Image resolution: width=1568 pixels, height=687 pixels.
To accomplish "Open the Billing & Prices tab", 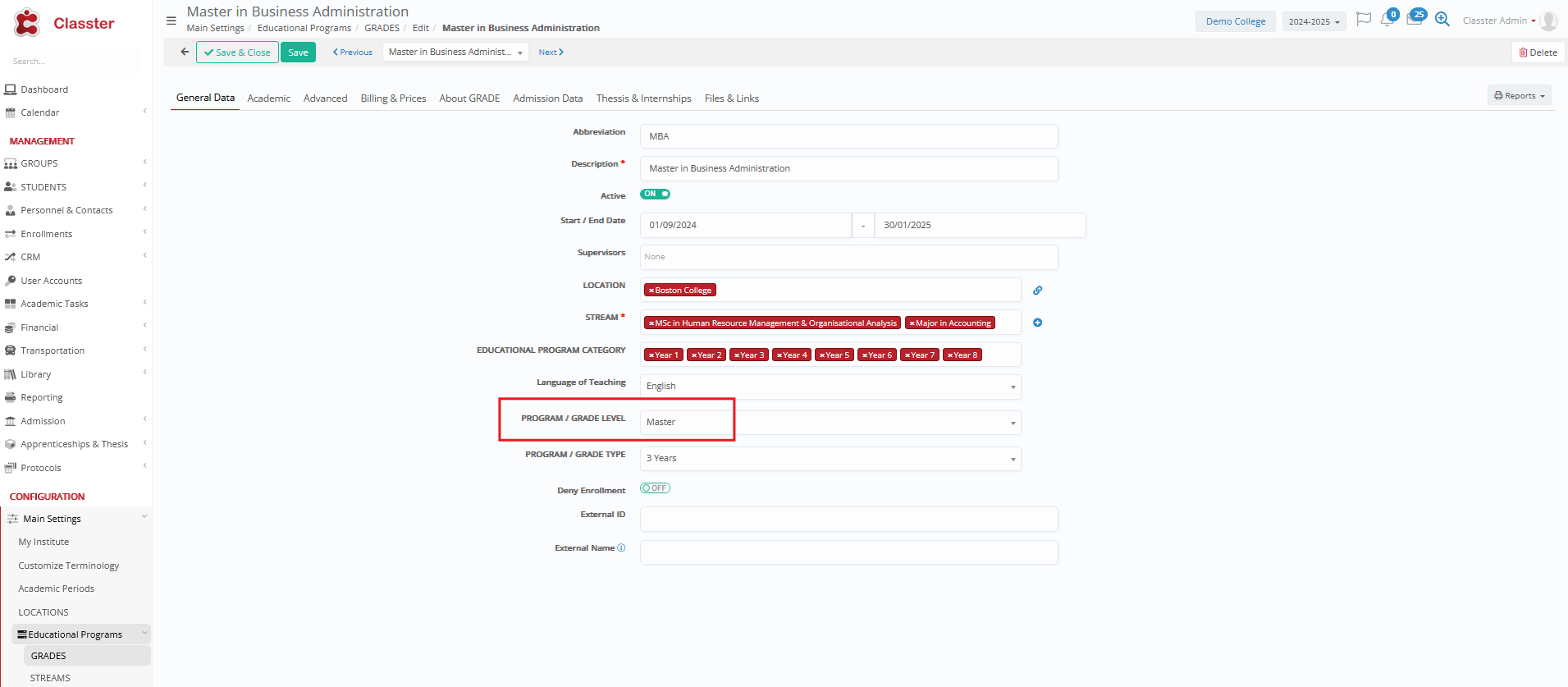I will (393, 98).
